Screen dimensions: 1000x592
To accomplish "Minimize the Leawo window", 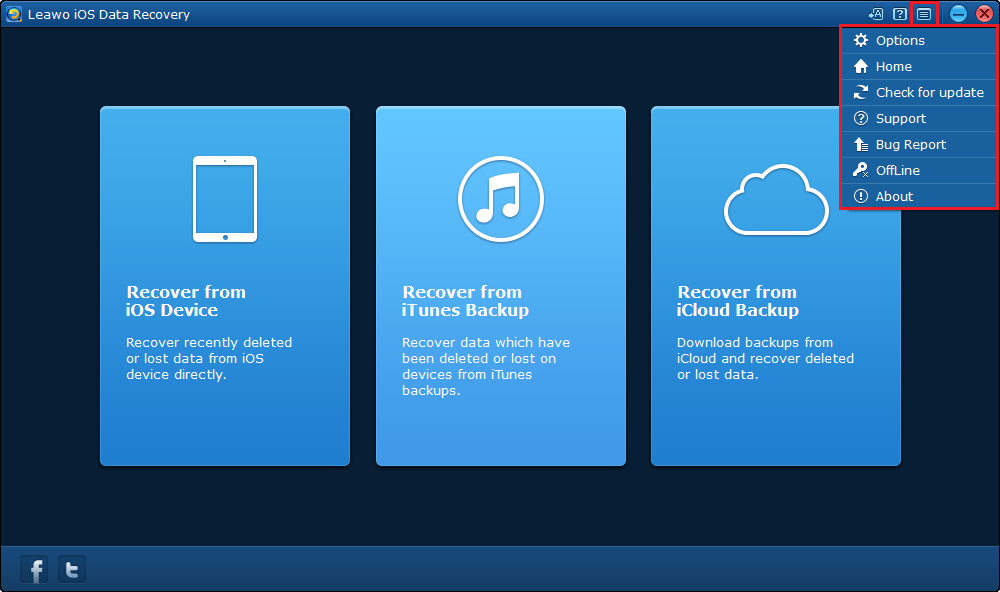I will pyautogui.click(x=958, y=13).
